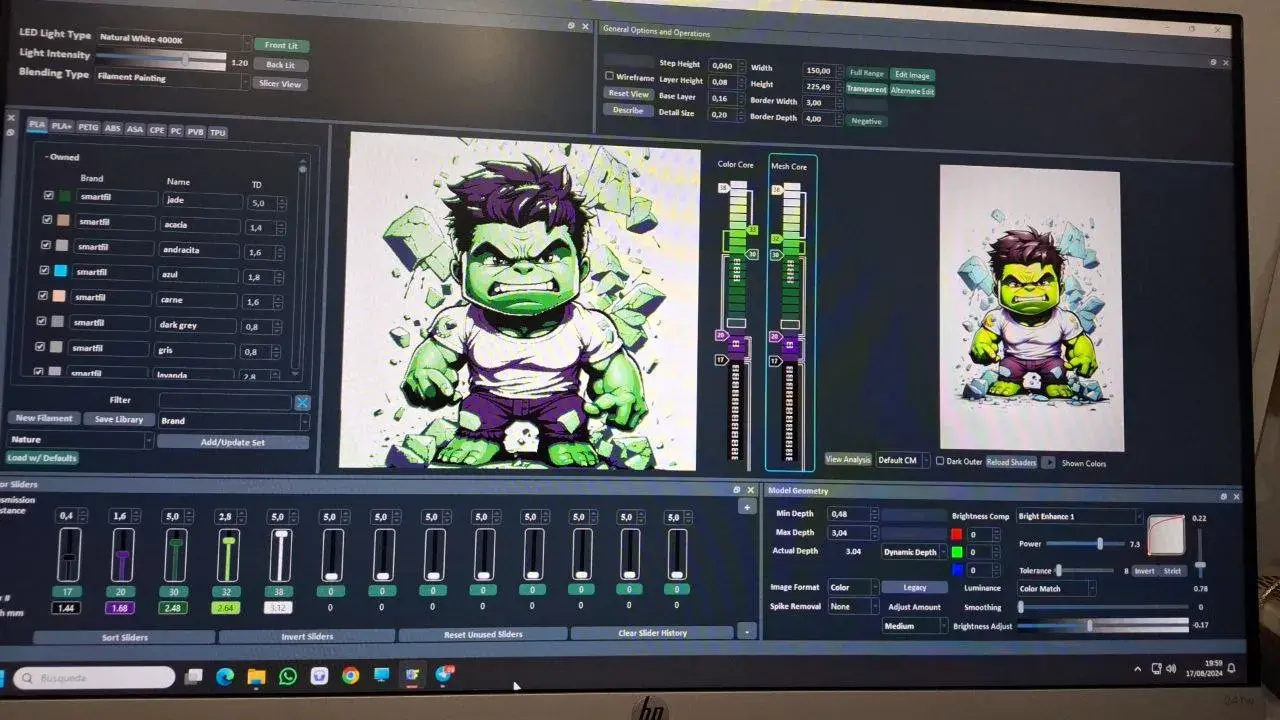Undock the color sliders panel using its float icon
This screenshot has width=1280, height=720.
[x=737, y=490]
